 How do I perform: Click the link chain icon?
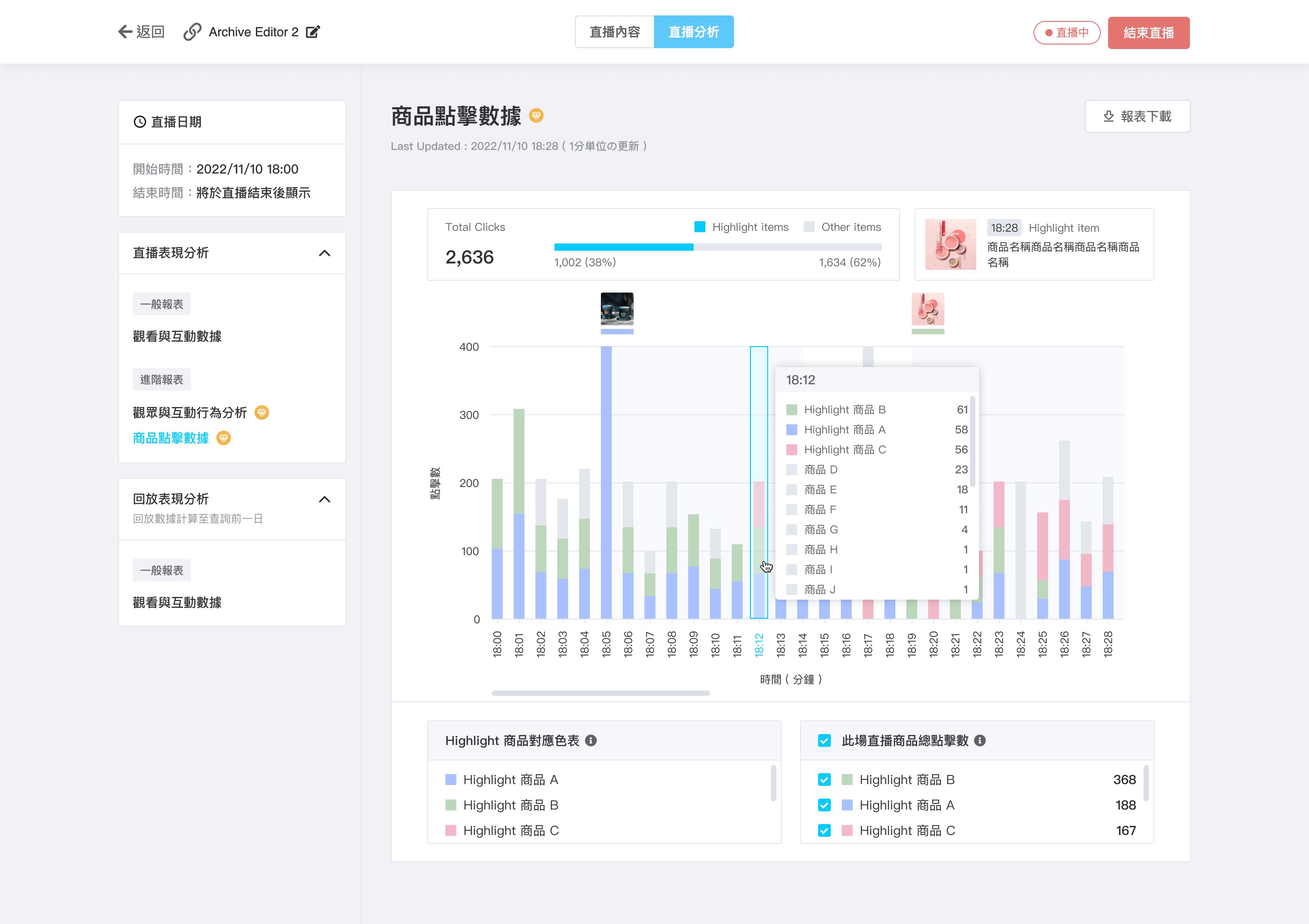(x=192, y=32)
